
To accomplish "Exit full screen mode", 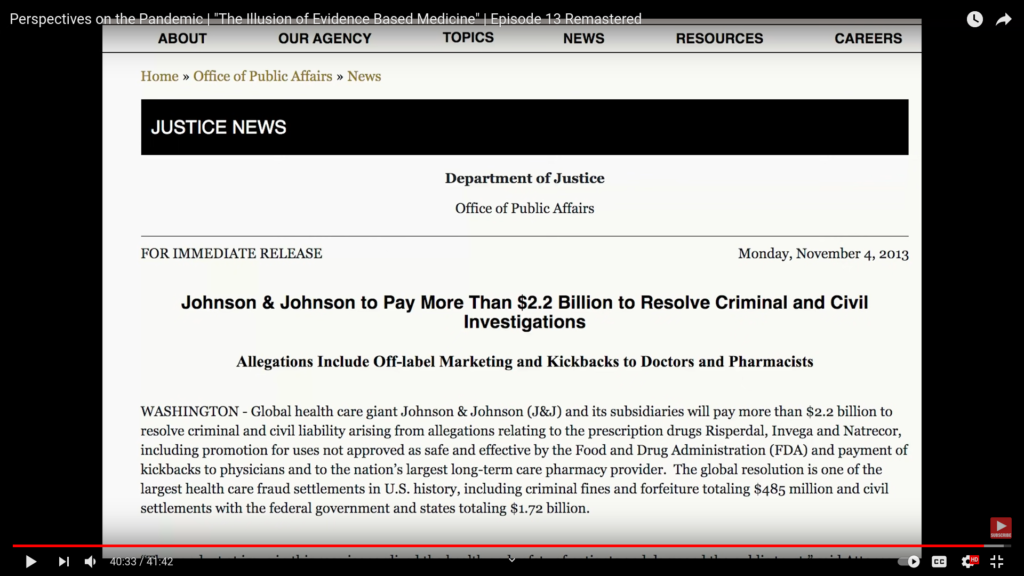I will tap(997, 562).
